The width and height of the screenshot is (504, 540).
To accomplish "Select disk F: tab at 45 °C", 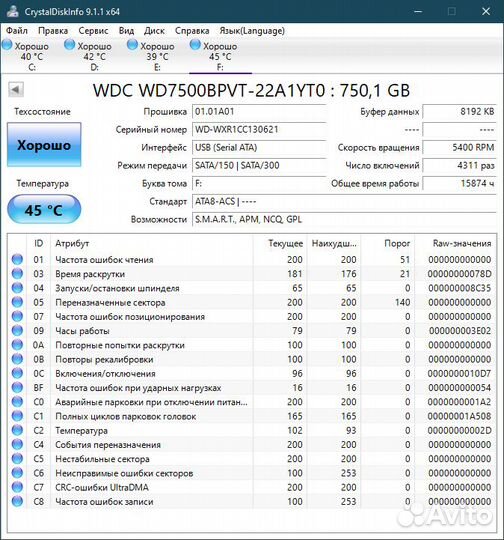I will (x=220, y=56).
